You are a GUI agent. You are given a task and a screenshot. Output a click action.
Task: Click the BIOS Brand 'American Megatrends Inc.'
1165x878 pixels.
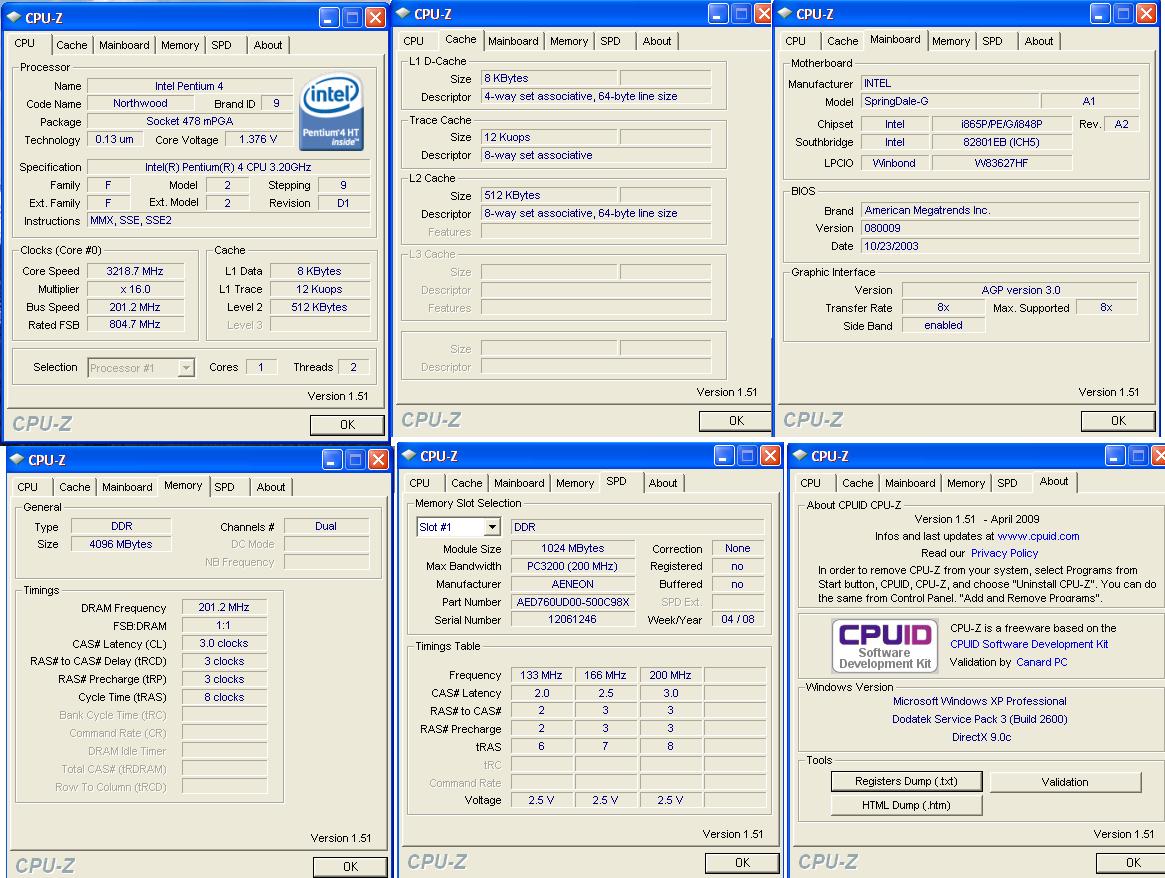point(1000,211)
